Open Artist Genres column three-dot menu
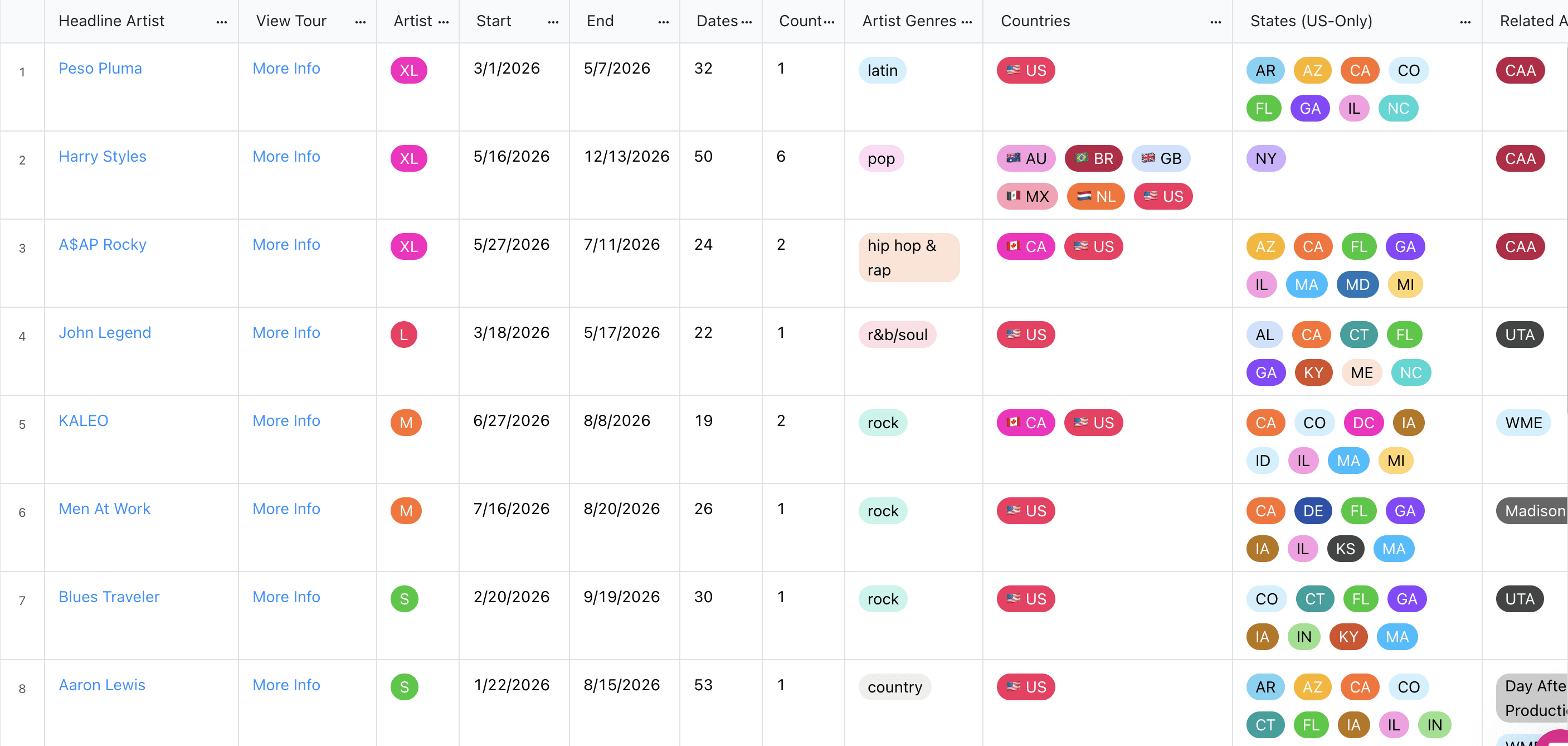Viewport: 1568px width, 746px height. point(967,22)
